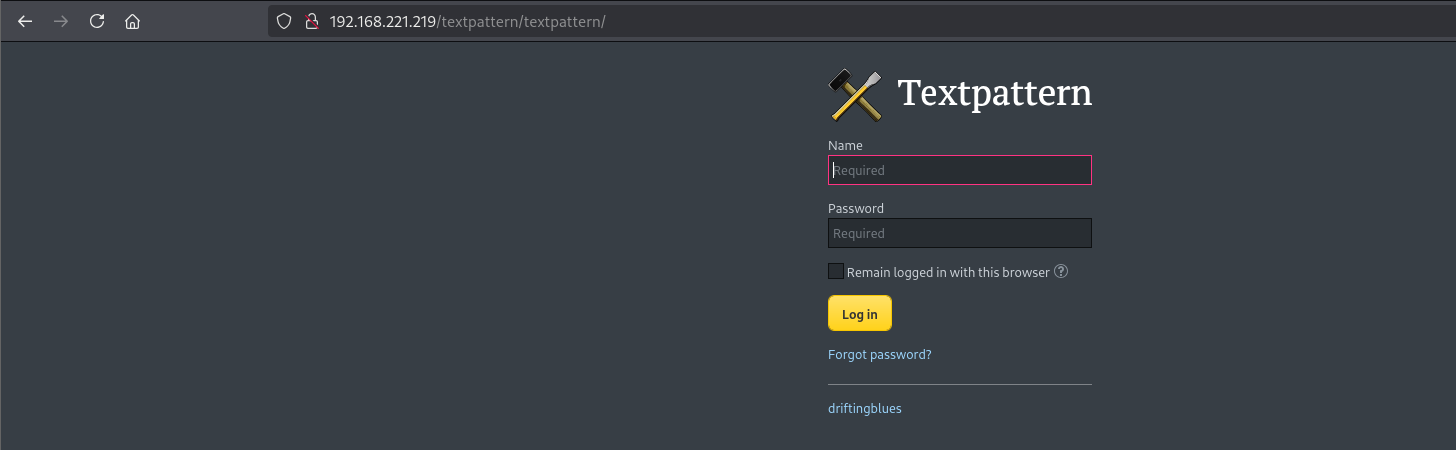Image resolution: width=1456 pixels, height=450 pixels.
Task: Open the Forgot password? link
Action: (879, 354)
